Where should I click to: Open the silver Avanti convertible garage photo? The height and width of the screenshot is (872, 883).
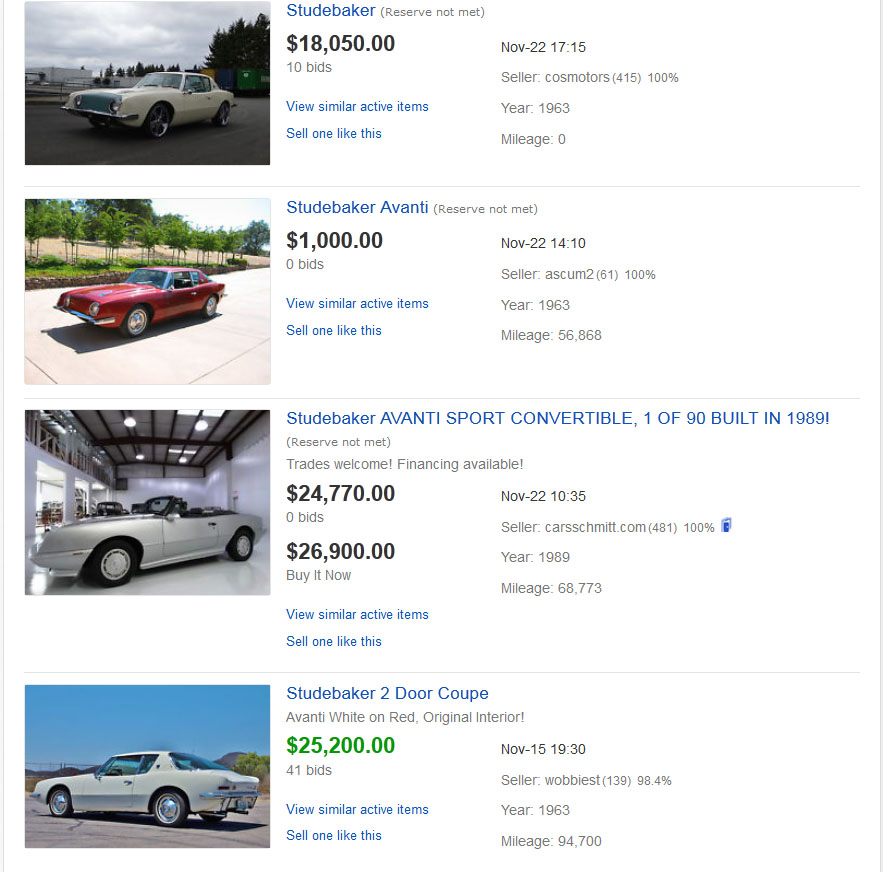click(147, 502)
